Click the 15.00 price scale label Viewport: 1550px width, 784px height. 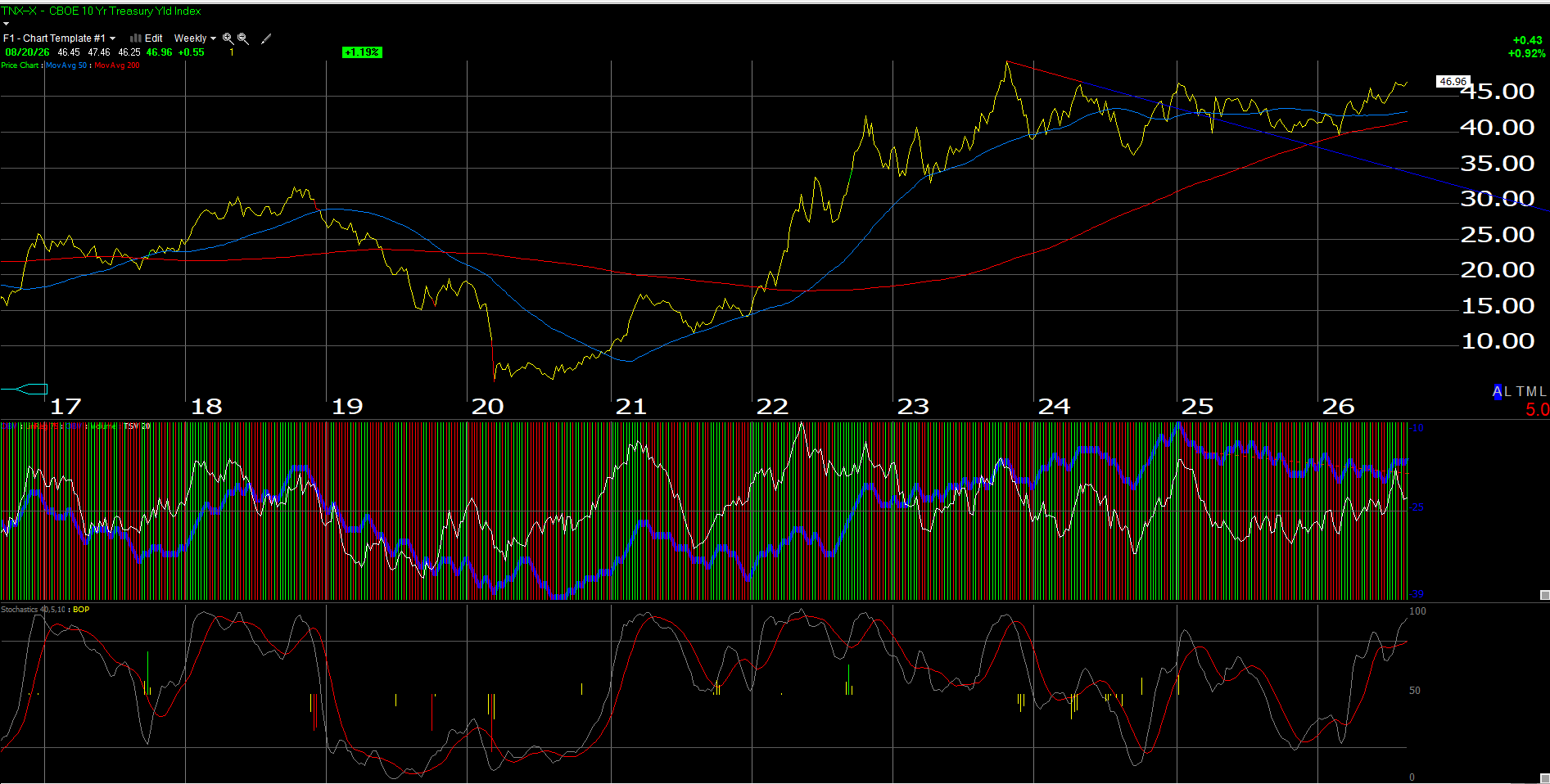click(1498, 305)
